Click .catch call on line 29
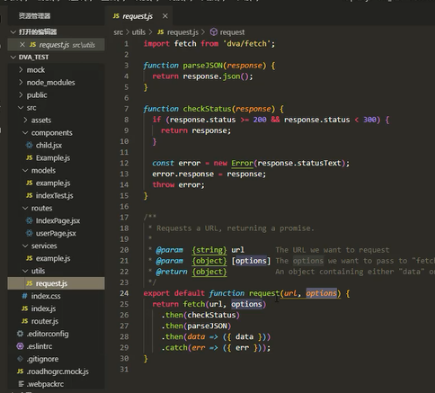This screenshot has height=393, width=435. [x=175, y=348]
